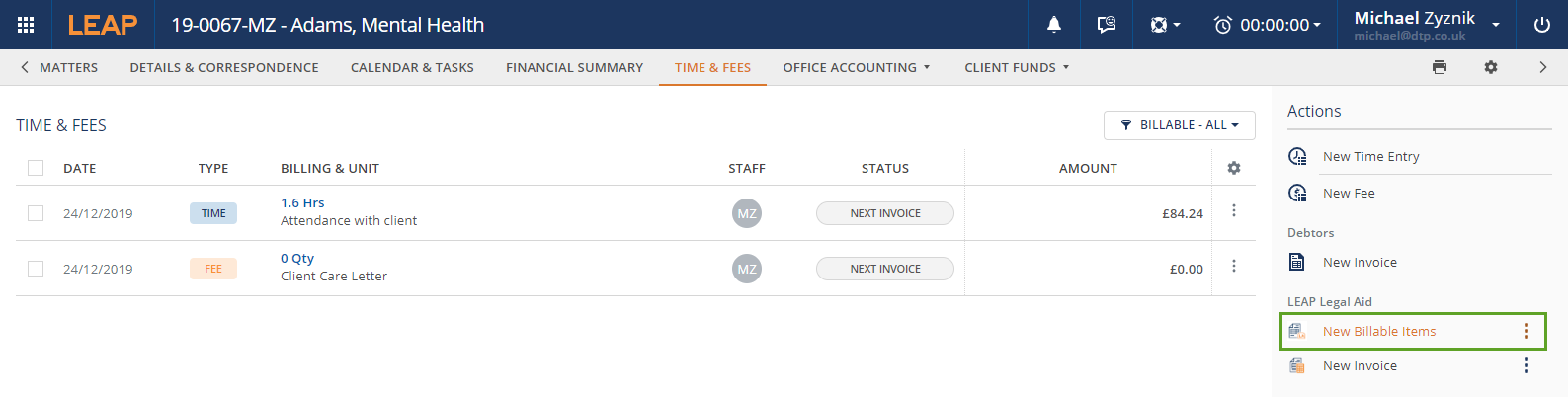
Task: Open the notifications bell
Action: click(x=1054, y=25)
